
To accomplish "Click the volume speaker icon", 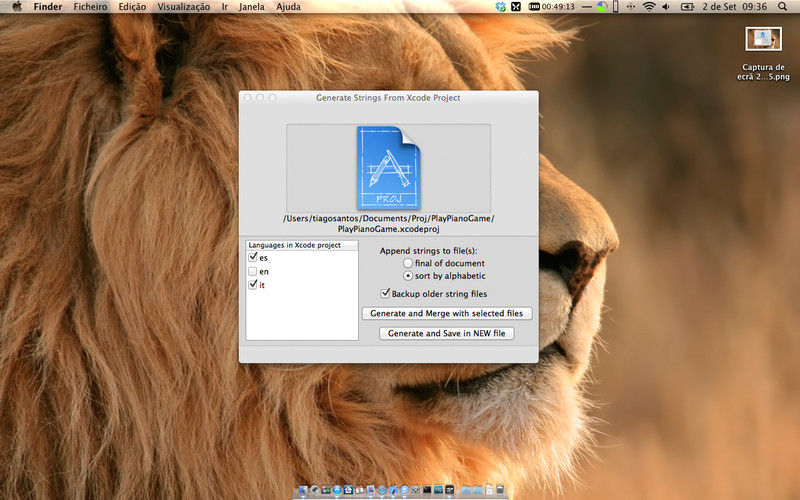I will point(666,7).
